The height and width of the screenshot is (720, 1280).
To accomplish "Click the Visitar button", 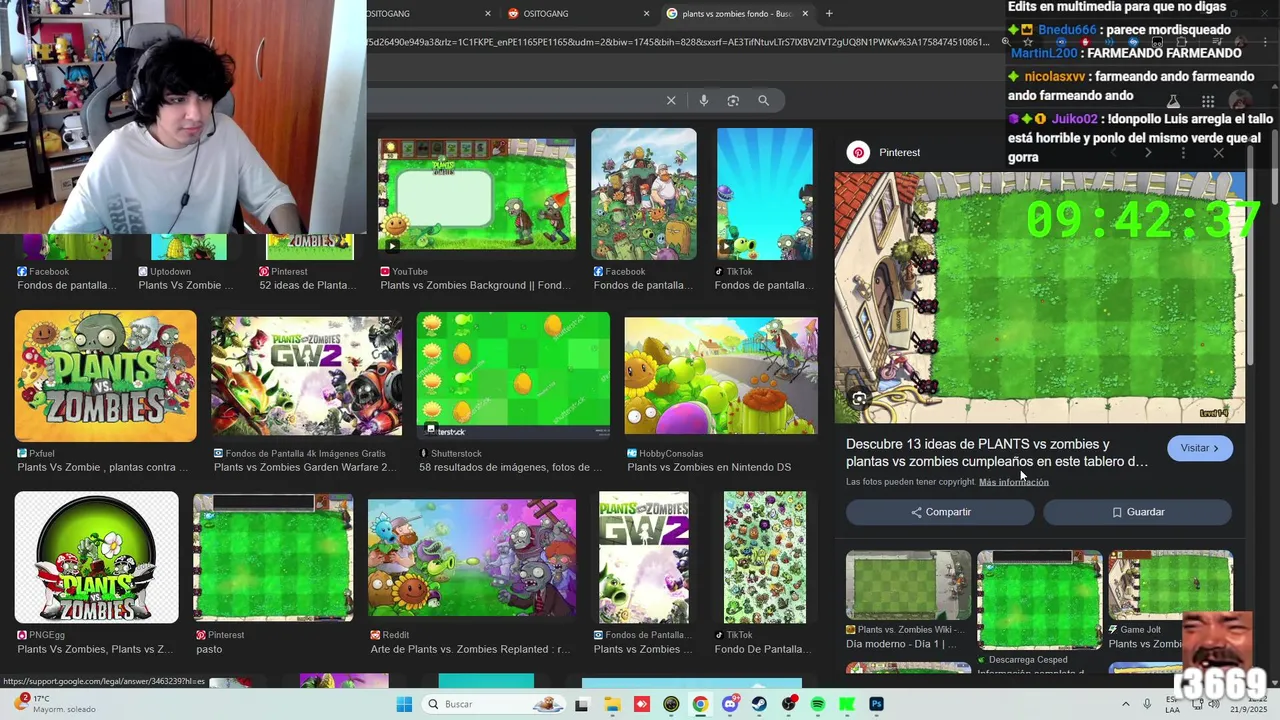I will (1199, 448).
